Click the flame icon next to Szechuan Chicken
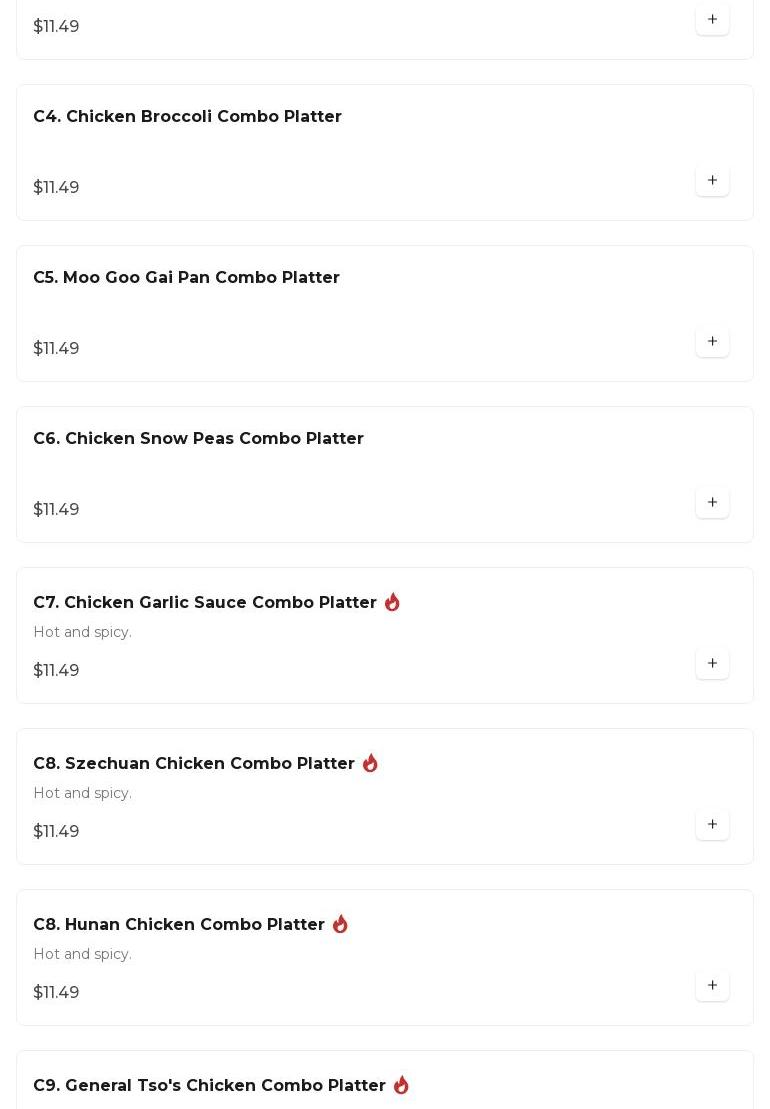The image size is (770, 1109). (x=370, y=763)
